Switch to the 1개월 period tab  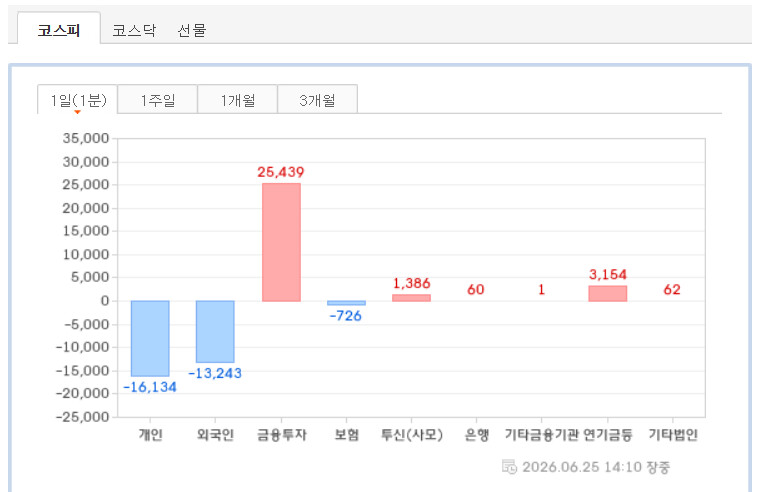coord(238,100)
